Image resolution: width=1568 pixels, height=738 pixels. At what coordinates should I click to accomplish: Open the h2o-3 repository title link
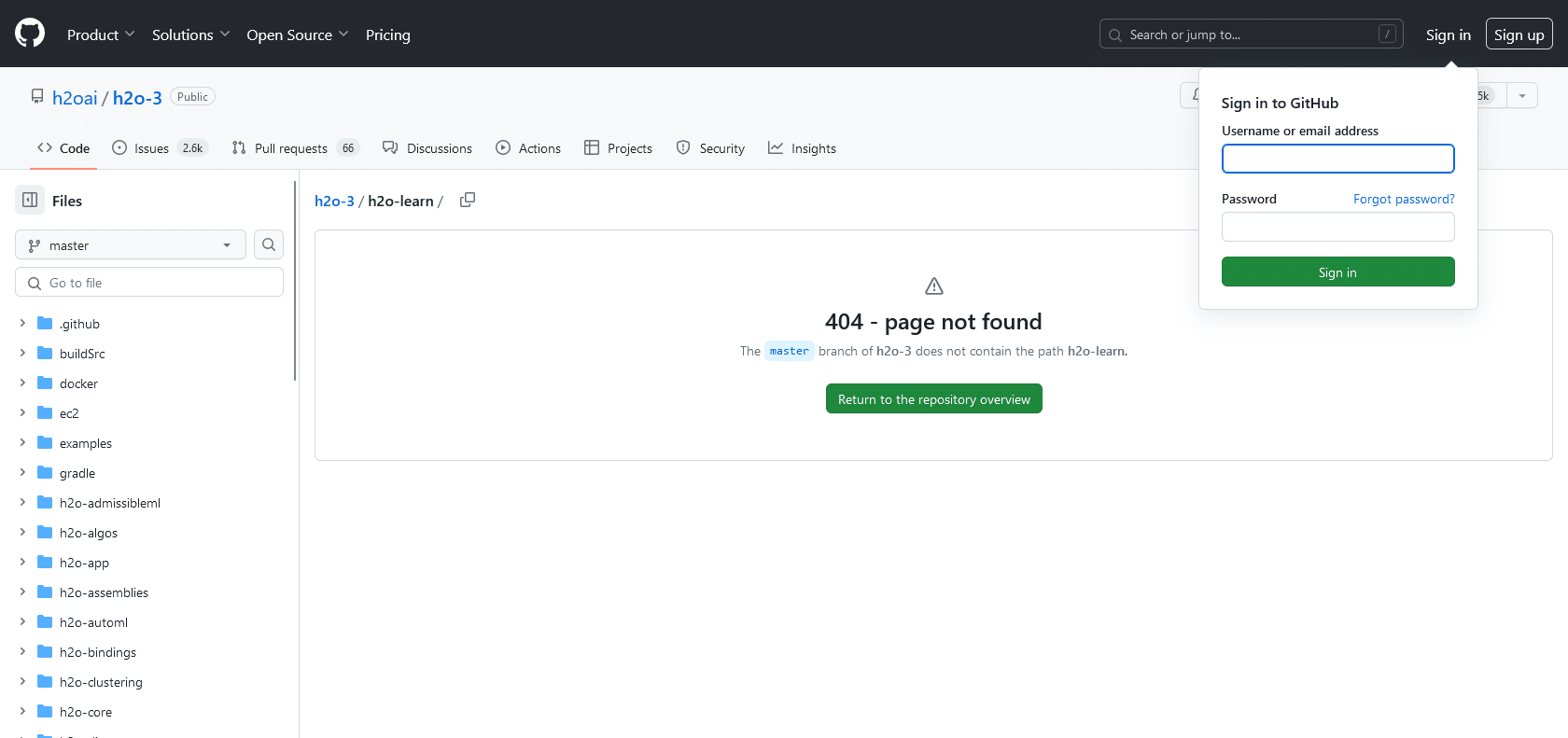(137, 97)
